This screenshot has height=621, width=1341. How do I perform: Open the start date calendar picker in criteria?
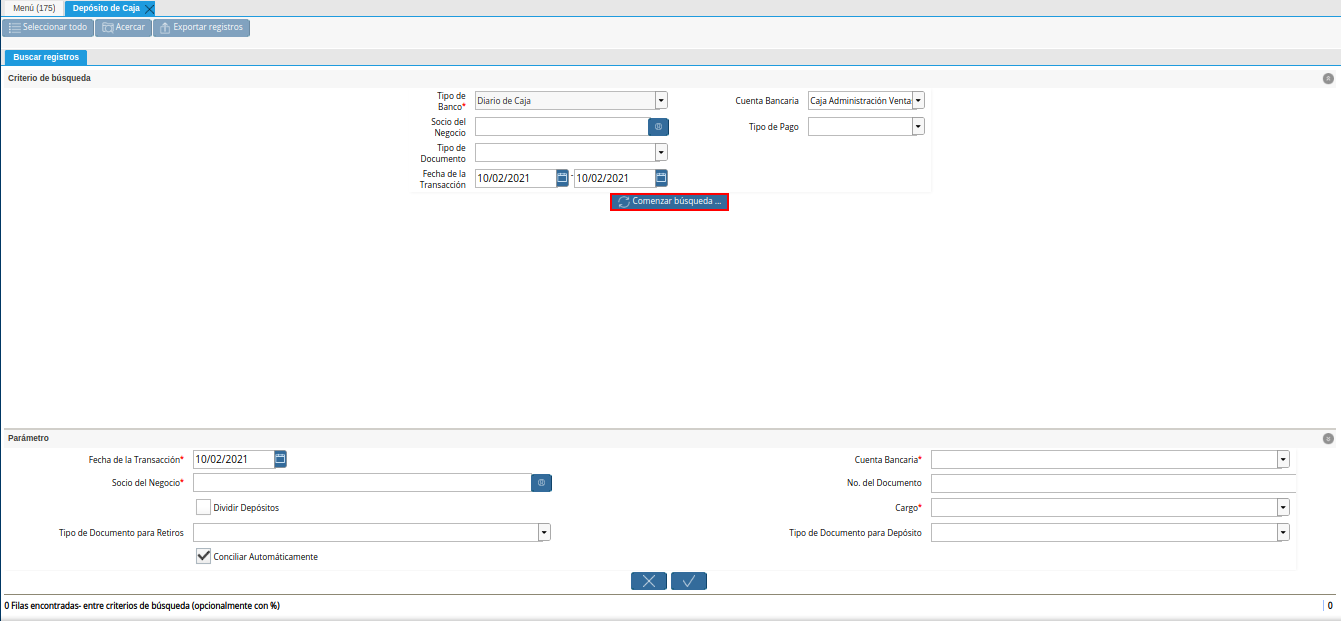click(562, 178)
